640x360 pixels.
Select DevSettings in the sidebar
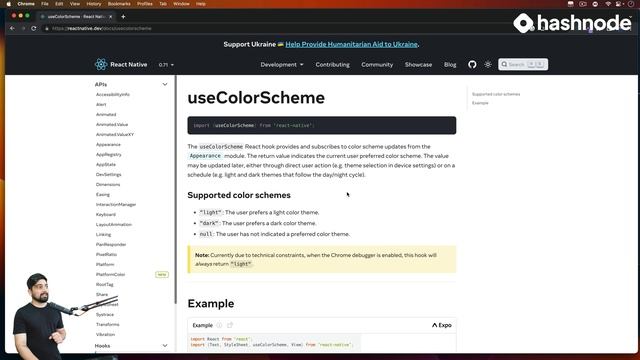109,175
